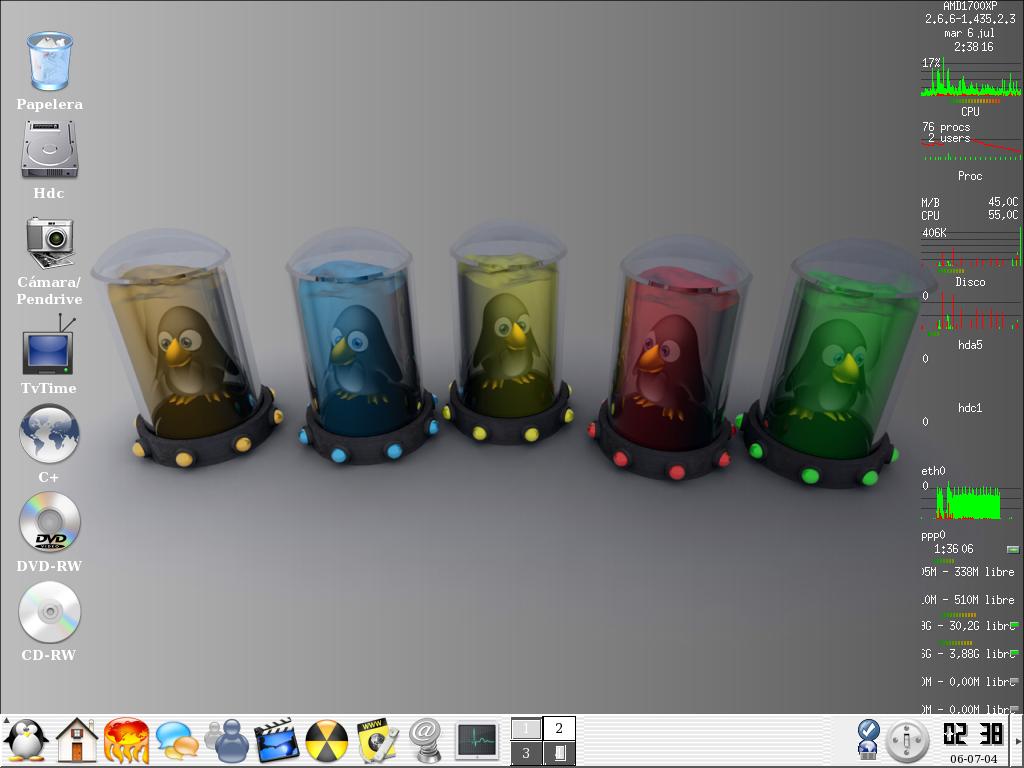Launch the chat bubbles messenger app

coord(177,741)
